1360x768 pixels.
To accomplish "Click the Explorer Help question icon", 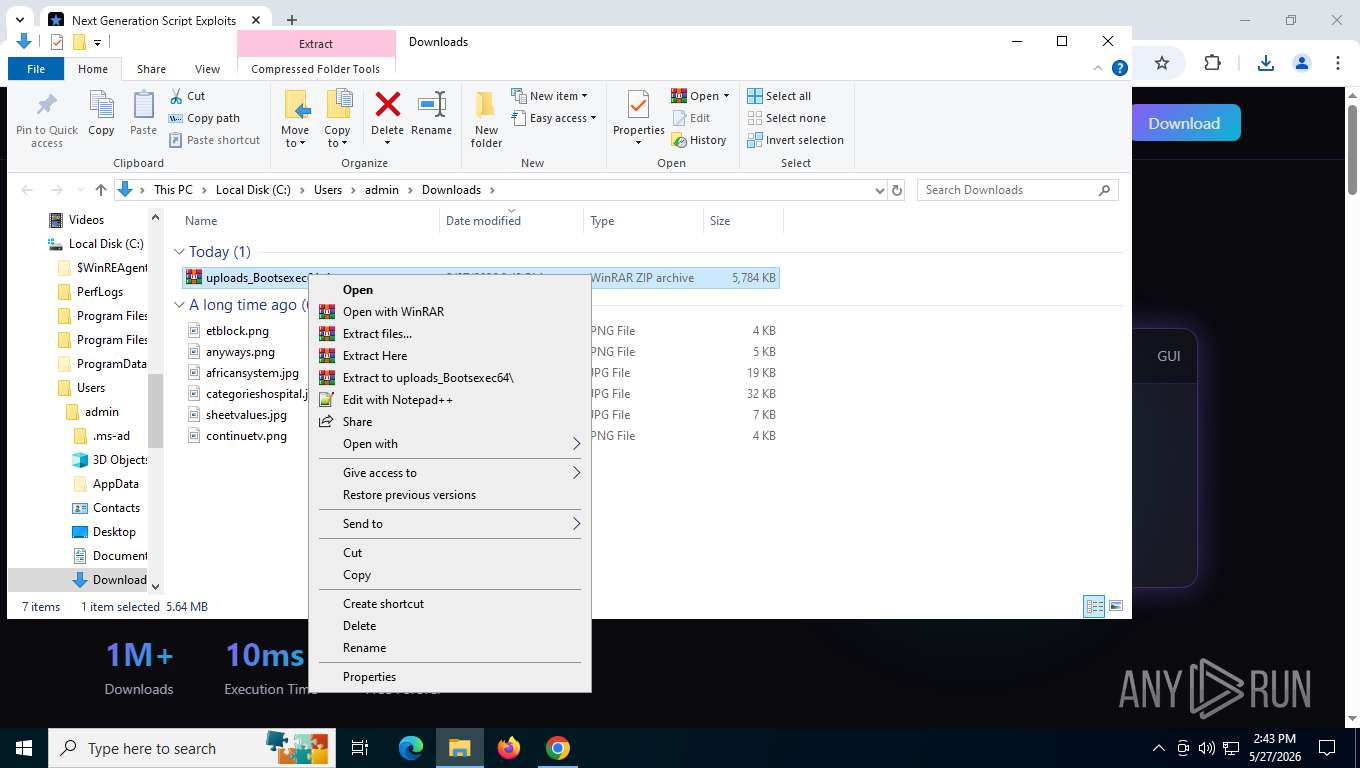I will 1120,68.
